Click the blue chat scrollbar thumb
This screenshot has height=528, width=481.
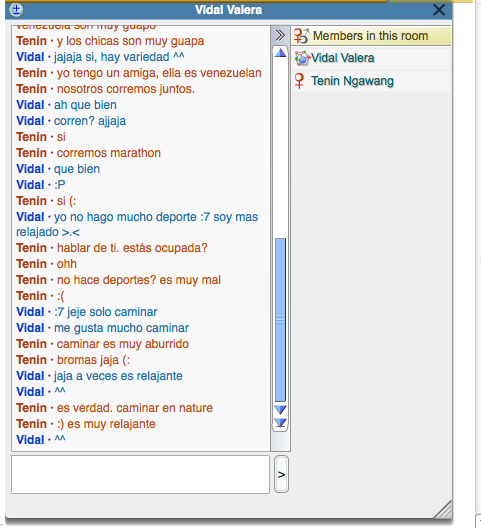(x=280, y=320)
